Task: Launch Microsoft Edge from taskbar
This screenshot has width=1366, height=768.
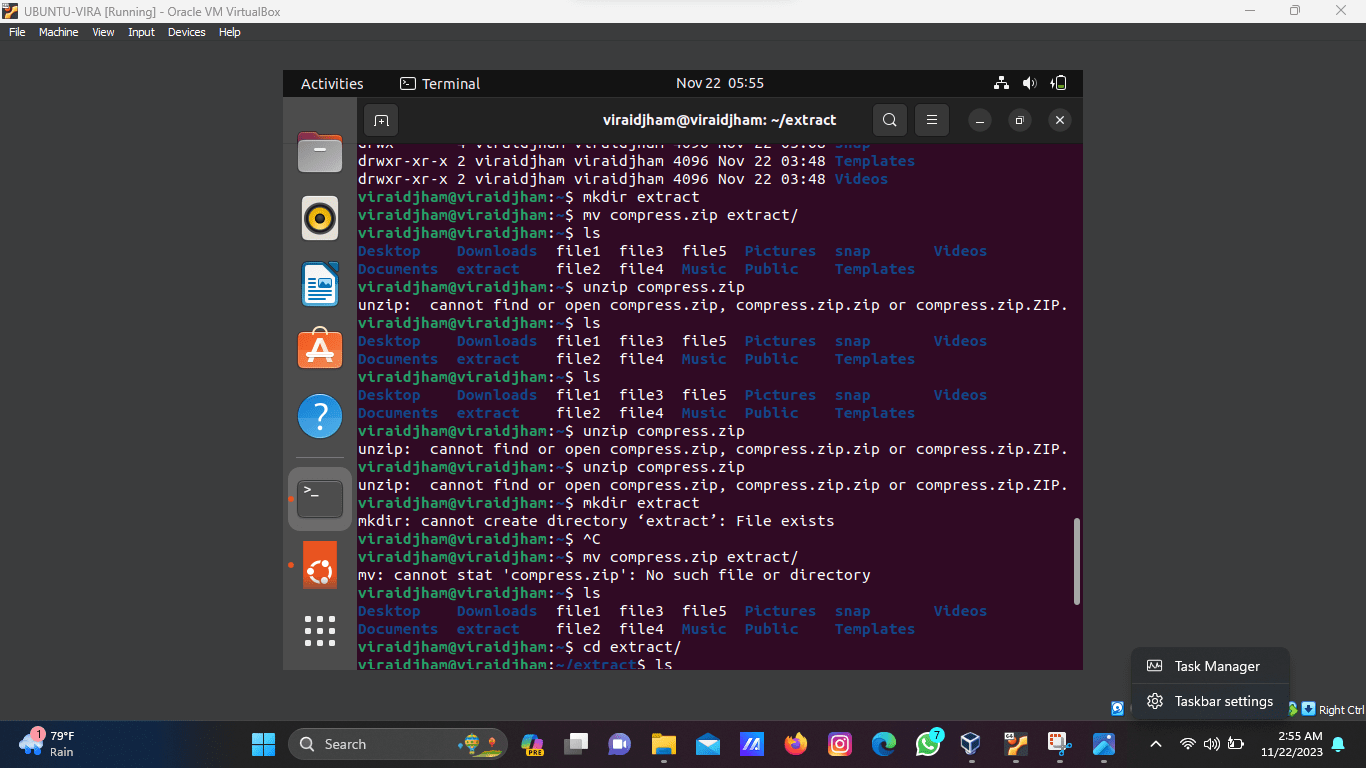Action: [x=884, y=744]
